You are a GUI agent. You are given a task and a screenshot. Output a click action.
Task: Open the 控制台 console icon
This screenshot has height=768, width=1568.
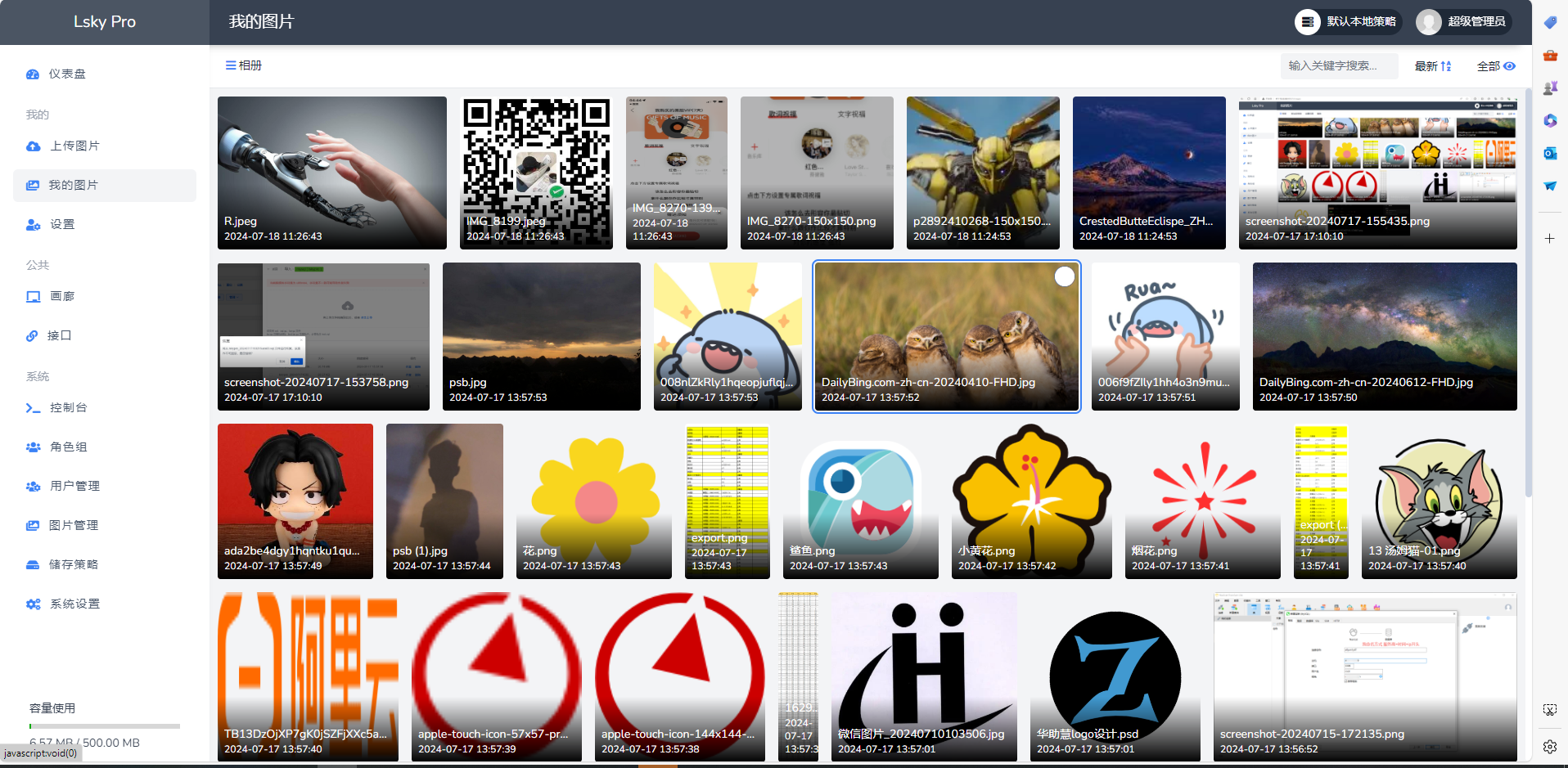tap(33, 408)
